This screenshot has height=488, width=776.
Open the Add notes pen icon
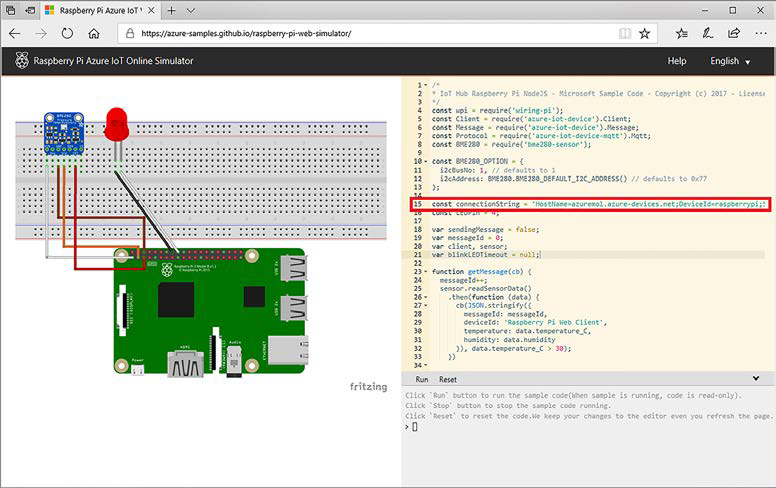tap(707, 33)
